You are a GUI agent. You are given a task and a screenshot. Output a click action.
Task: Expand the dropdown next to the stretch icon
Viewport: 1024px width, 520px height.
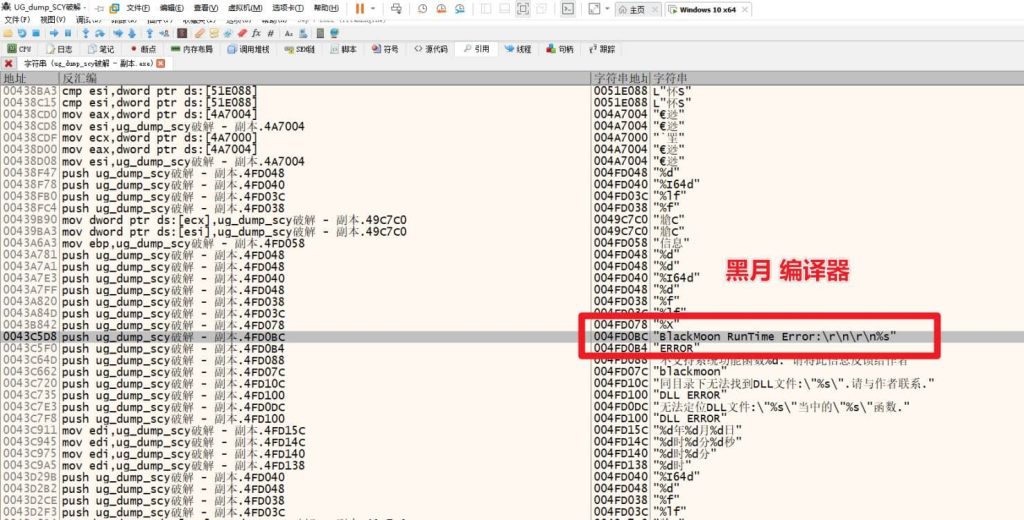click(x=607, y=8)
